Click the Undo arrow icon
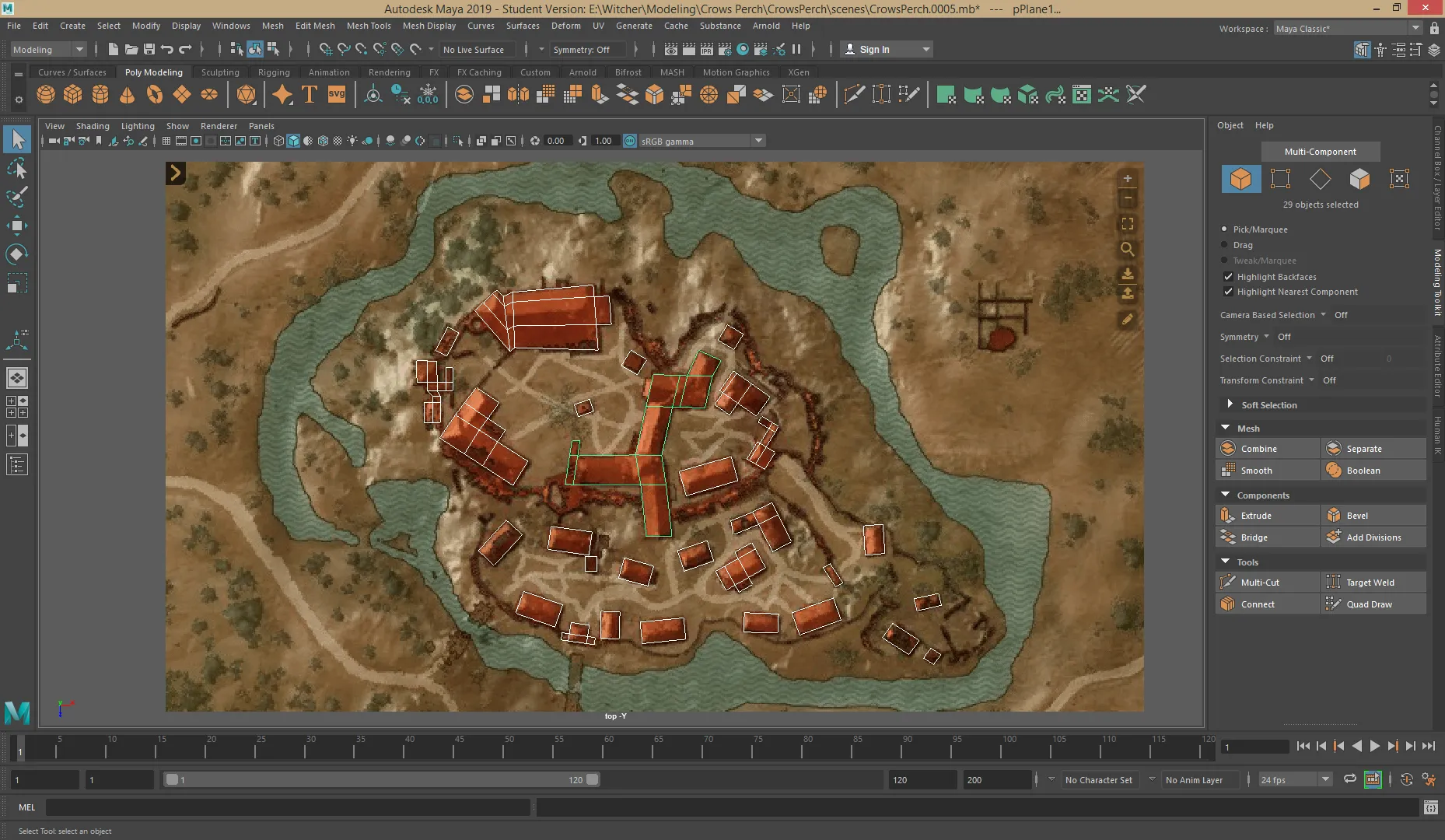1445x840 pixels. [166, 49]
